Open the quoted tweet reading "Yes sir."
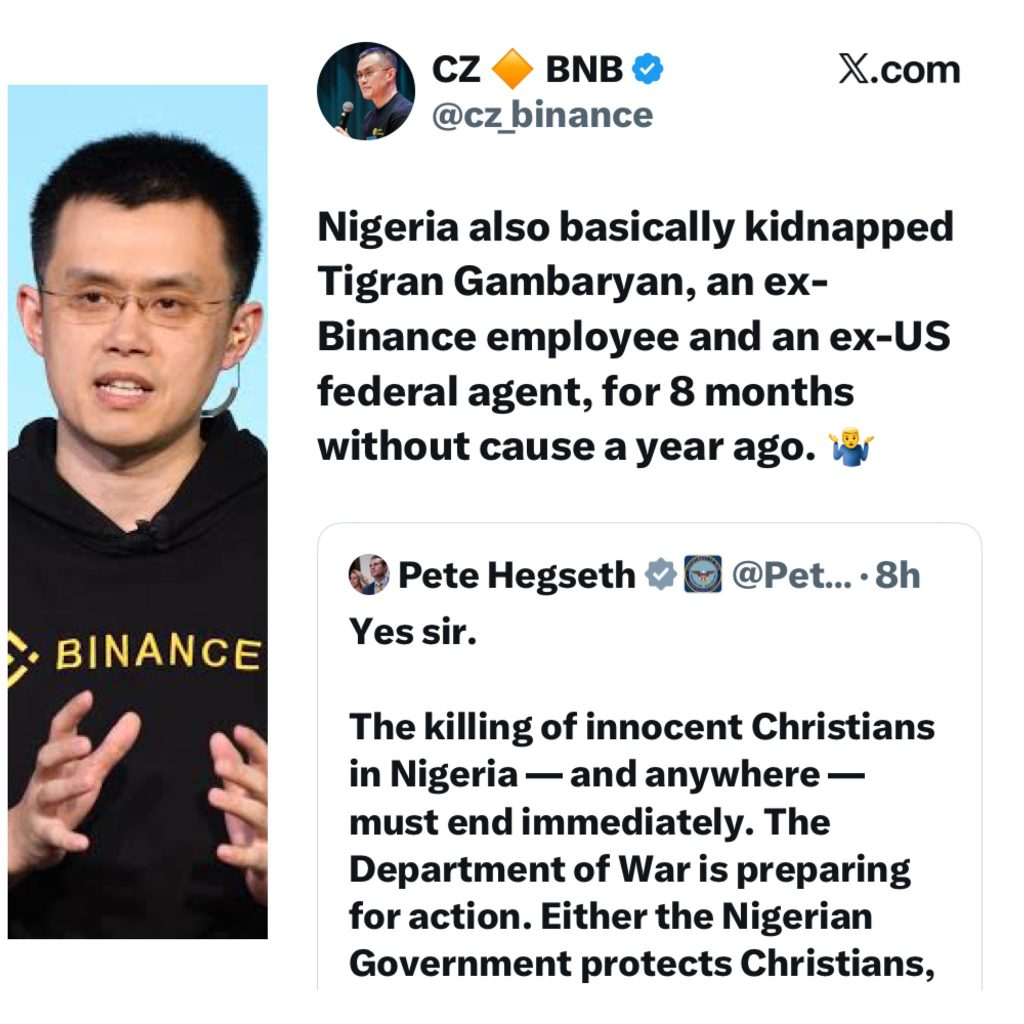1024x1024 pixels. (x=649, y=756)
